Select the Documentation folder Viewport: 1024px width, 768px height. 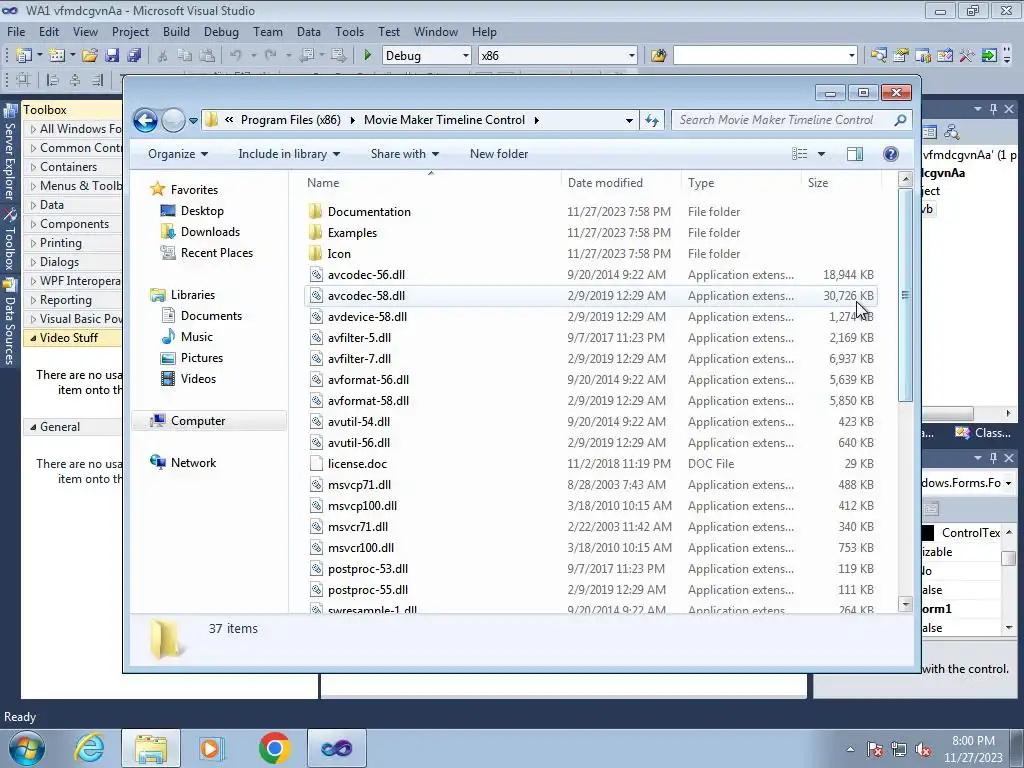tap(369, 212)
